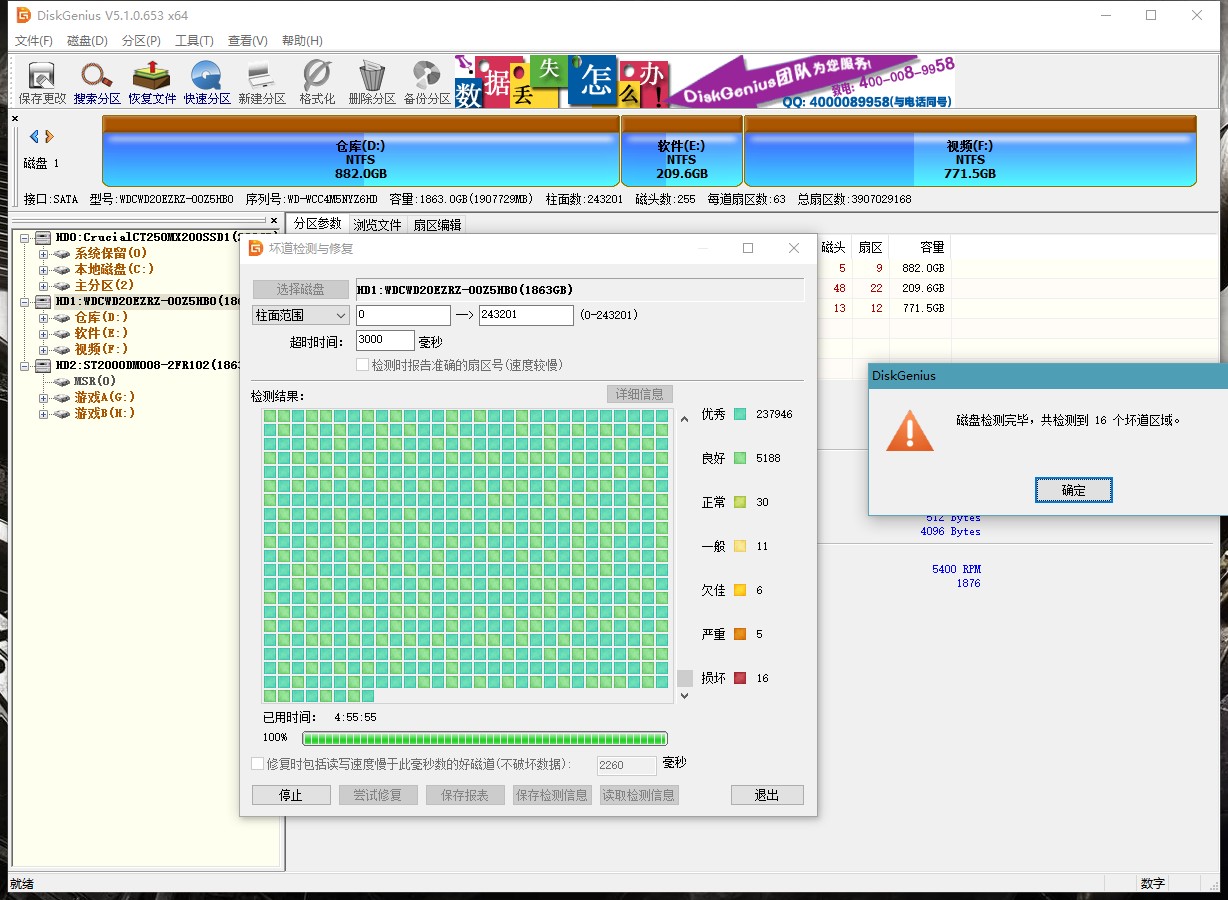Image resolution: width=1228 pixels, height=900 pixels.
Task: Open the 分区(P) menu
Action: click(x=141, y=41)
